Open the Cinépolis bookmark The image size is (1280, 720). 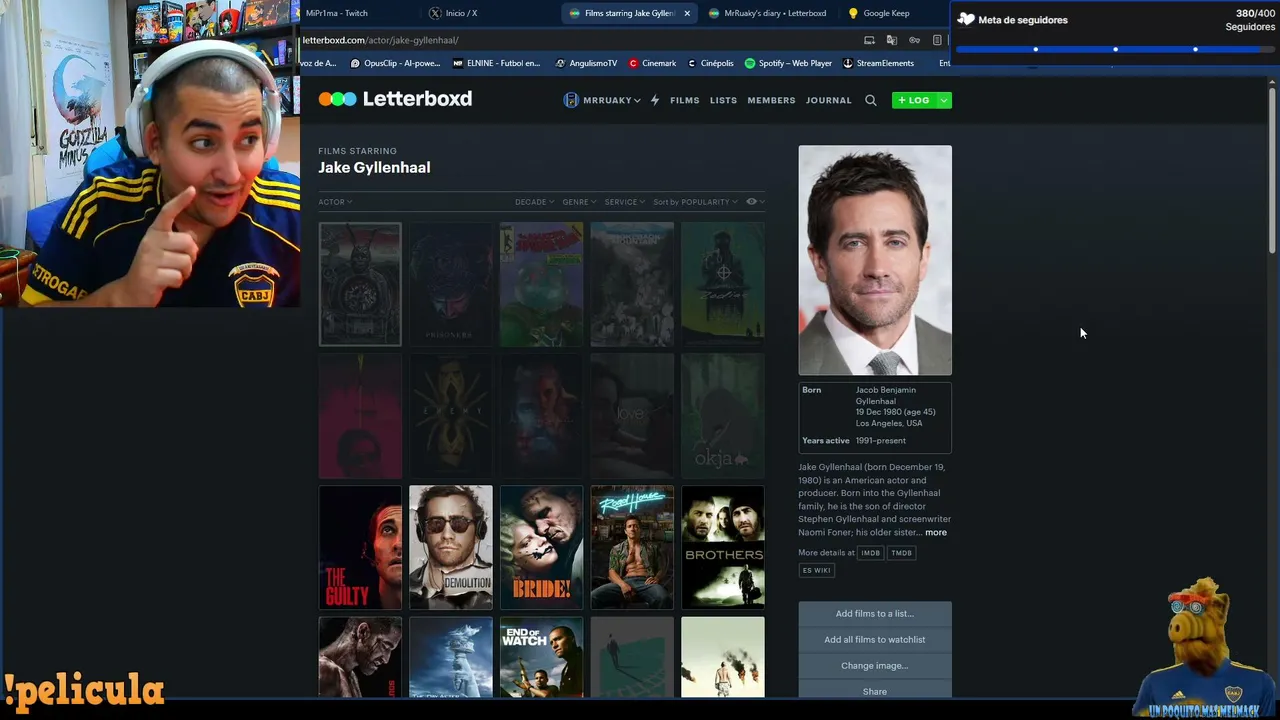click(x=710, y=63)
